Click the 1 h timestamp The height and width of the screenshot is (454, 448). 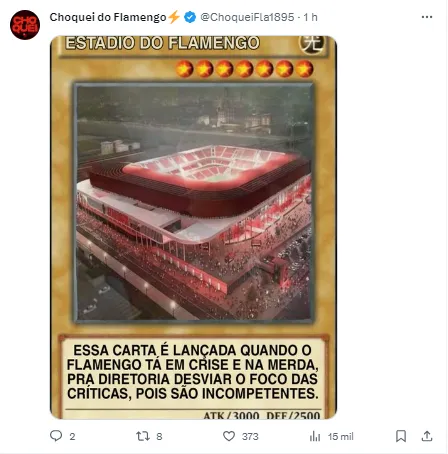click(x=311, y=17)
